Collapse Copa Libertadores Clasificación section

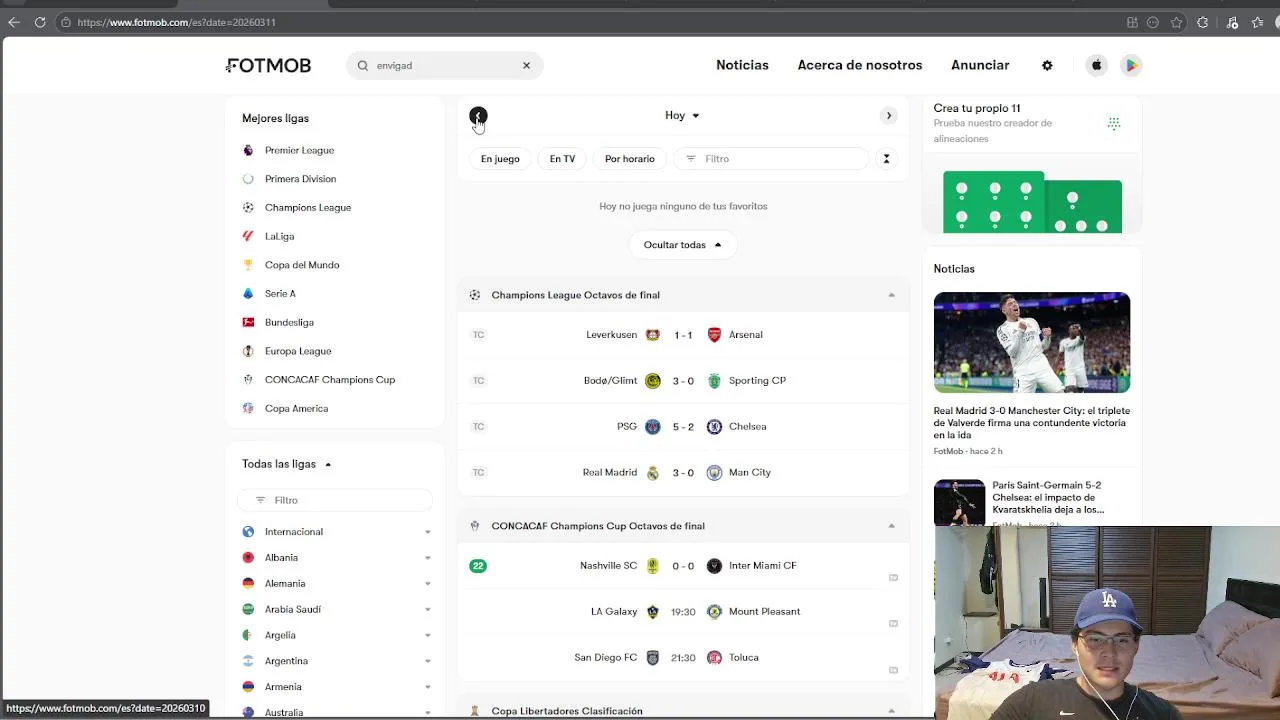point(891,711)
